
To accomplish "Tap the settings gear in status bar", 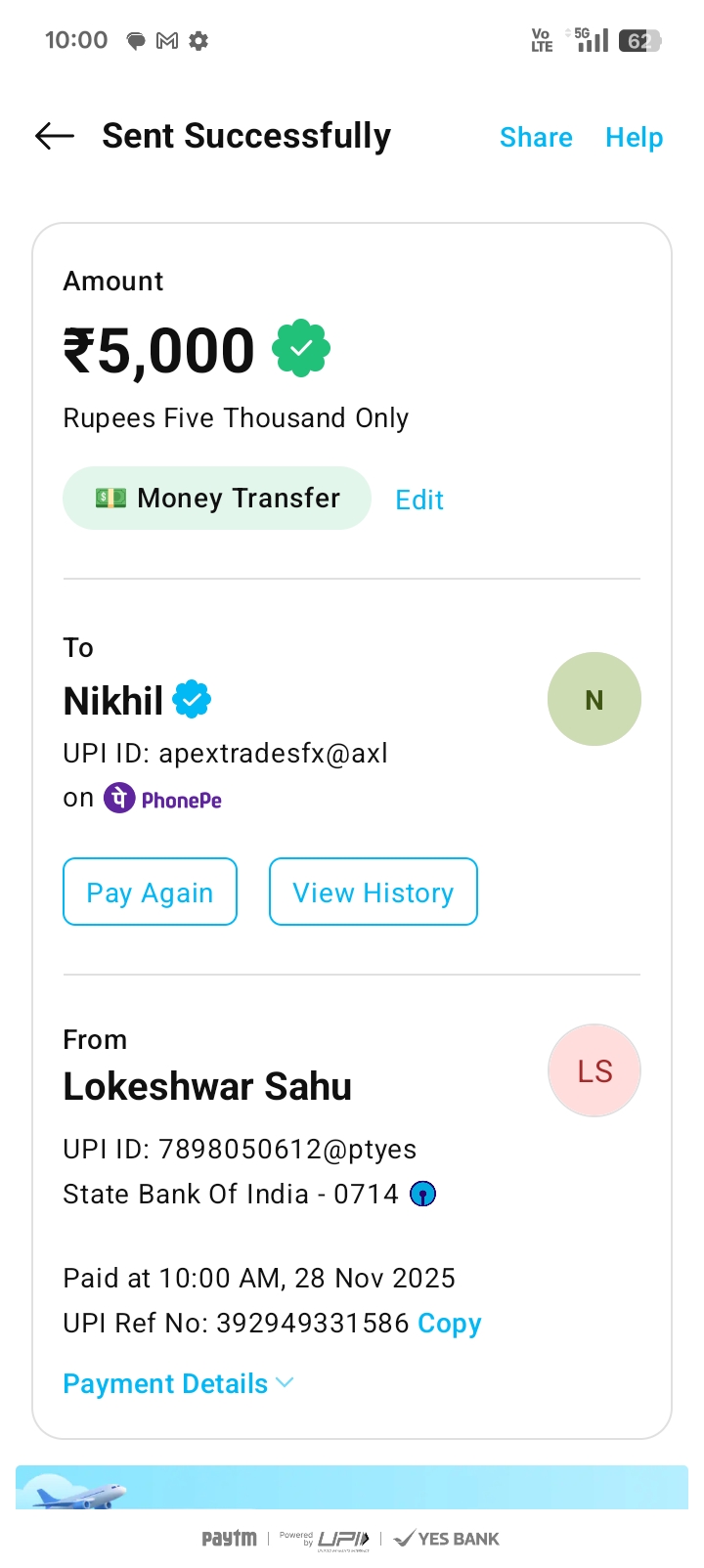I will point(198,41).
